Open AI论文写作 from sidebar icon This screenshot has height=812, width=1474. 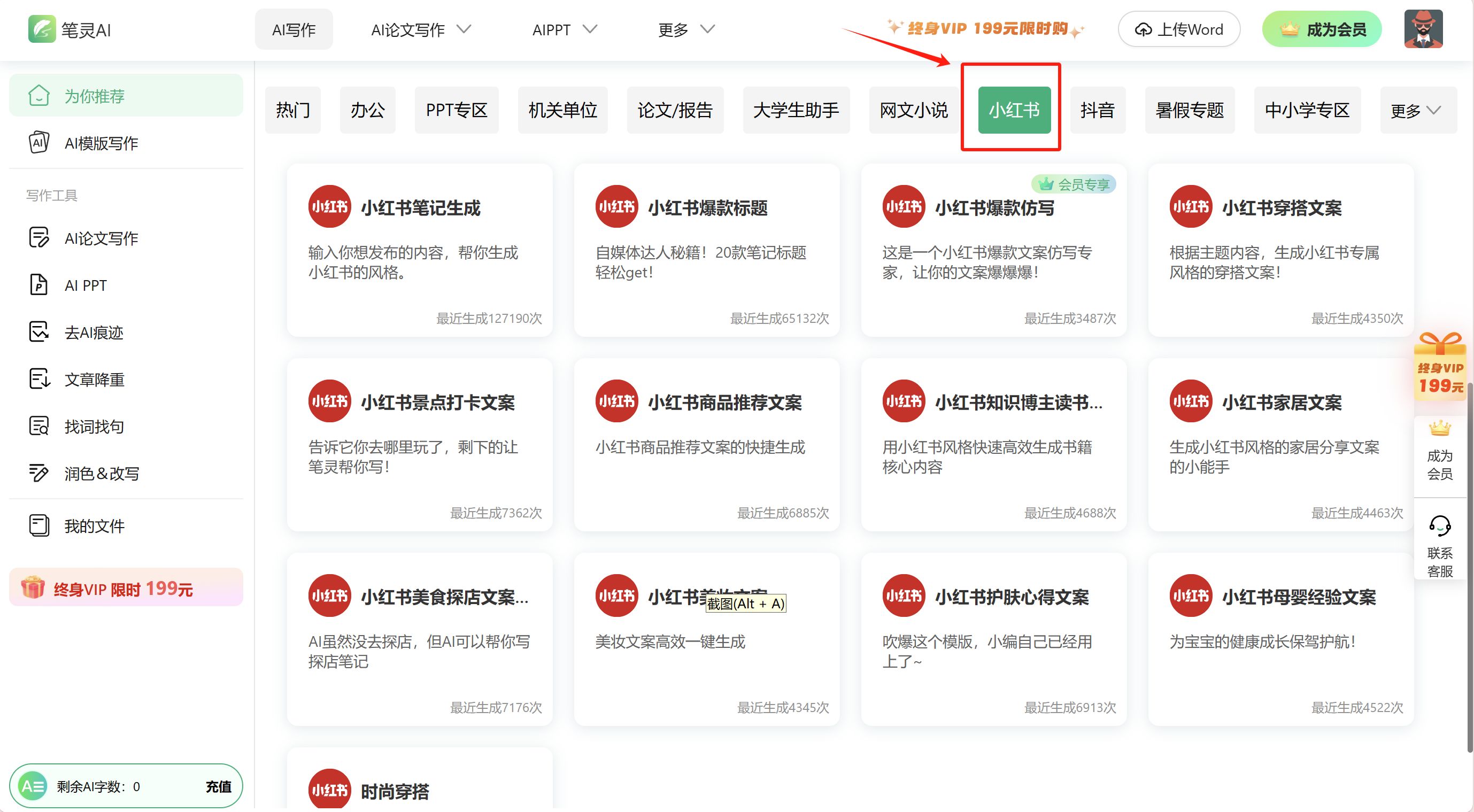[39, 237]
